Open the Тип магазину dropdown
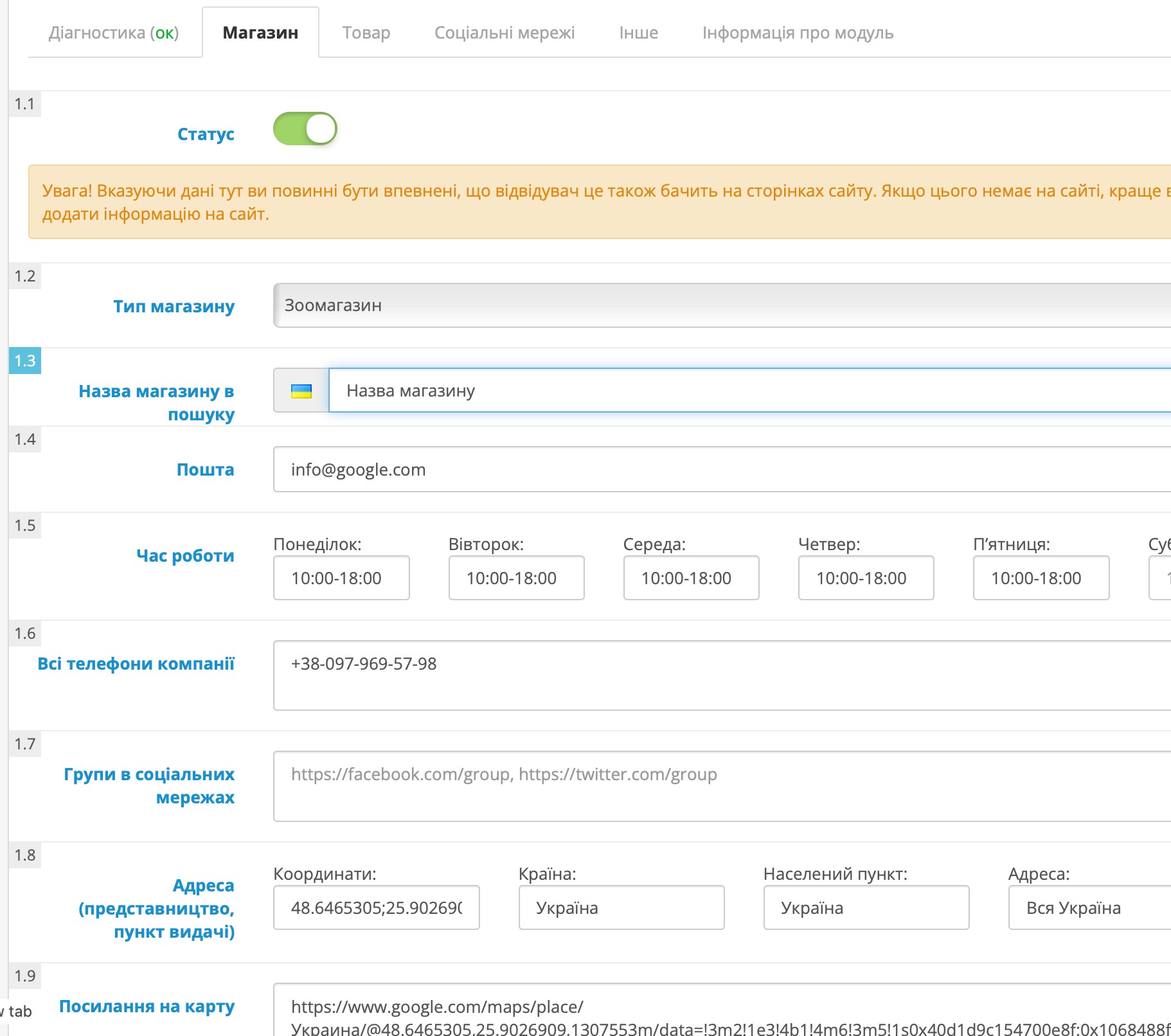The image size is (1171, 1036). coord(722,305)
